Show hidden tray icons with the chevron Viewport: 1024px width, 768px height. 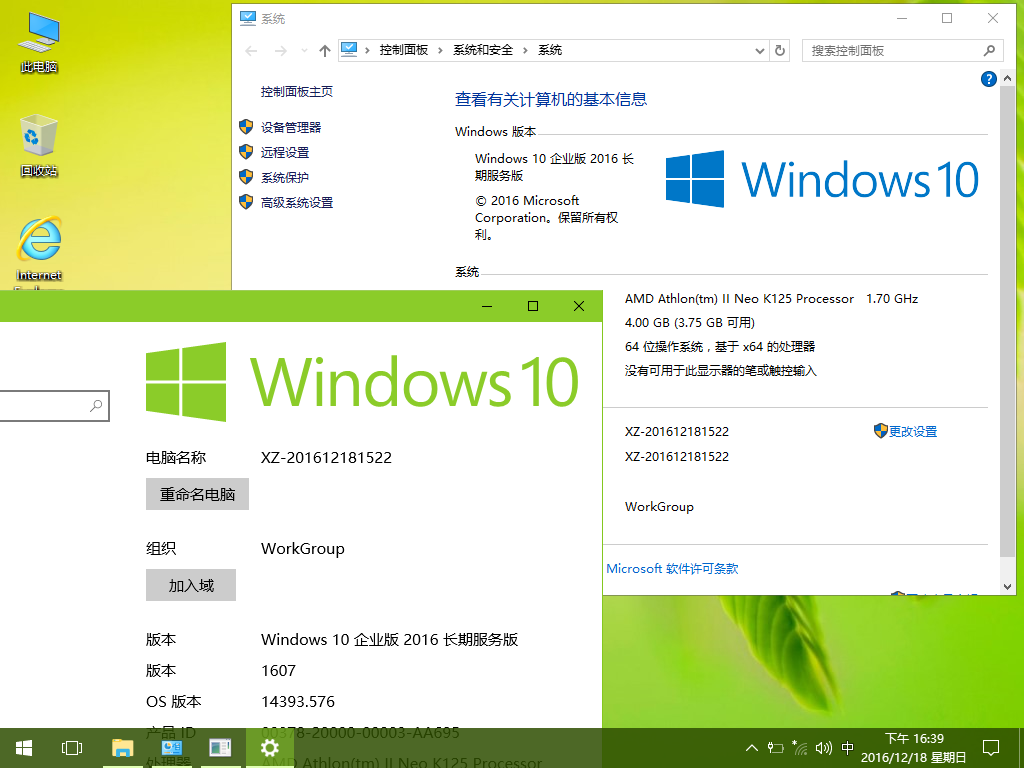coord(752,748)
